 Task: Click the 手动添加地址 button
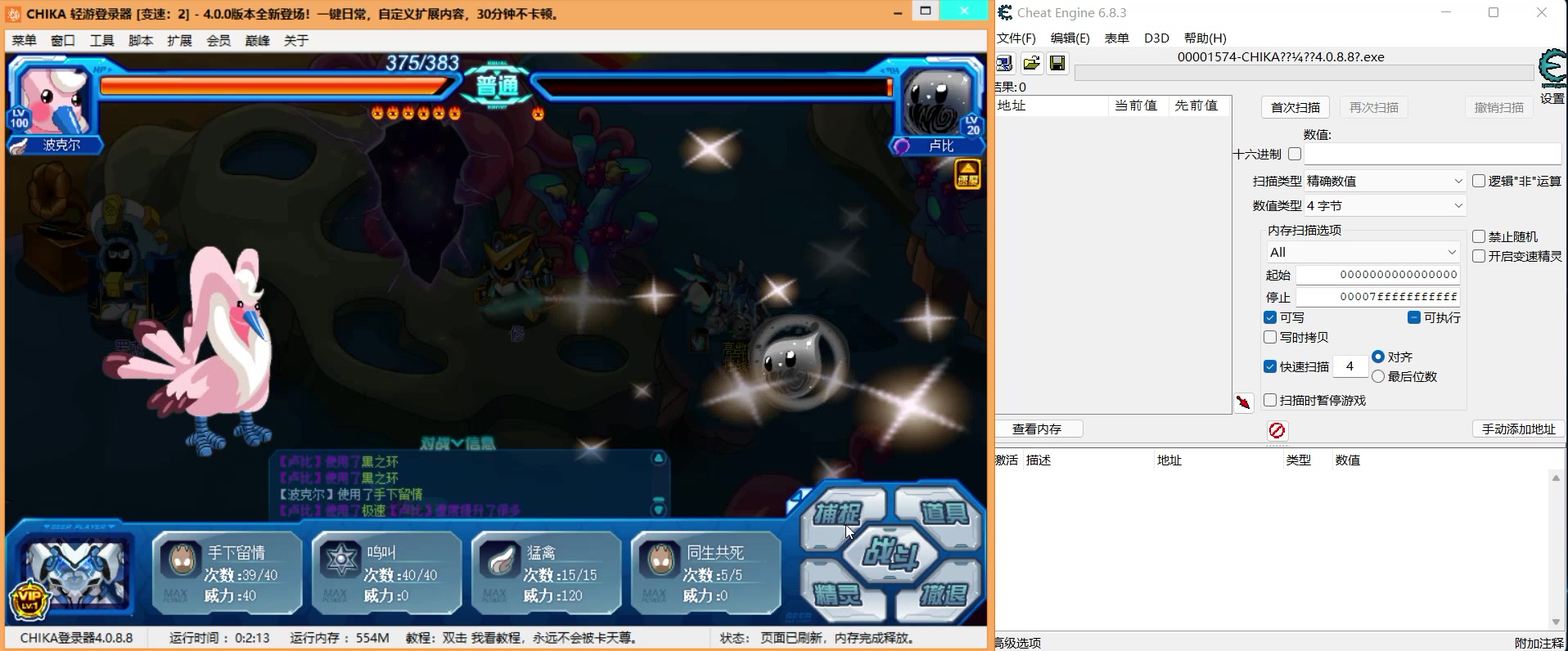1519,429
